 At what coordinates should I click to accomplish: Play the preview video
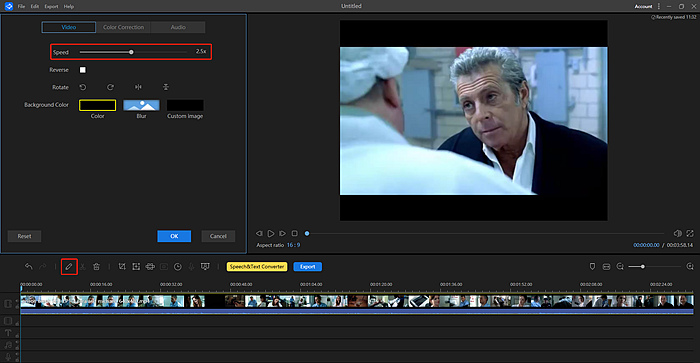click(x=271, y=234)
